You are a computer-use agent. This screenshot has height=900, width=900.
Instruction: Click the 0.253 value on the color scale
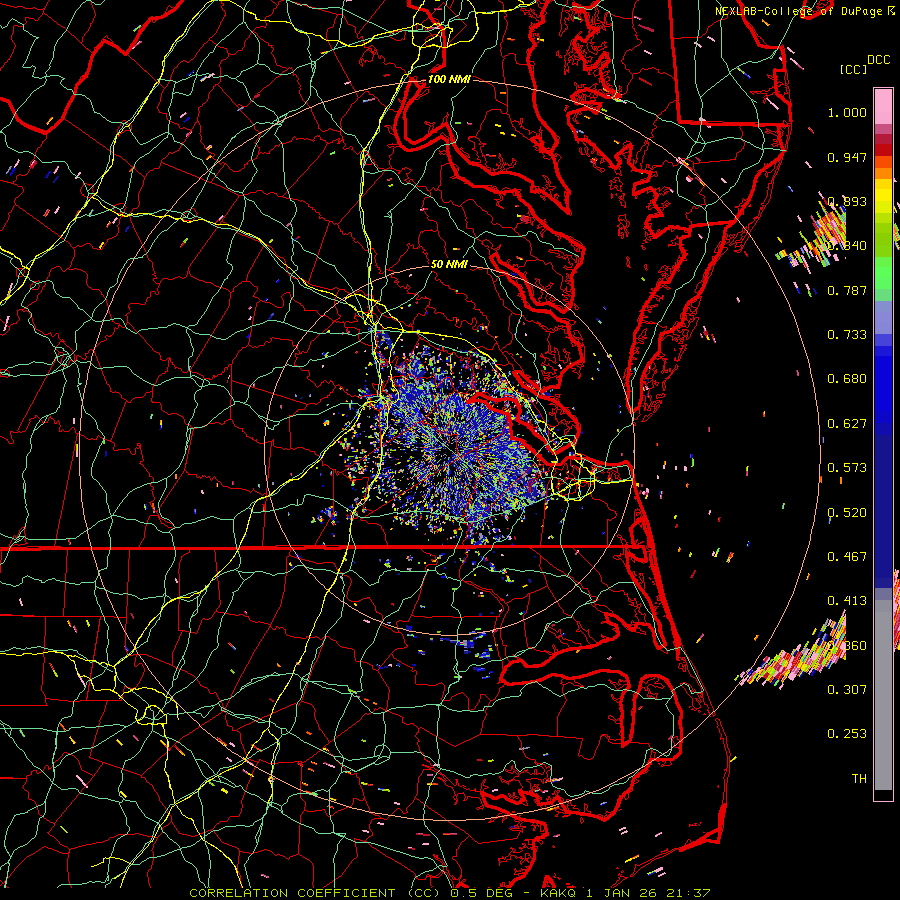tap(847, 734)
